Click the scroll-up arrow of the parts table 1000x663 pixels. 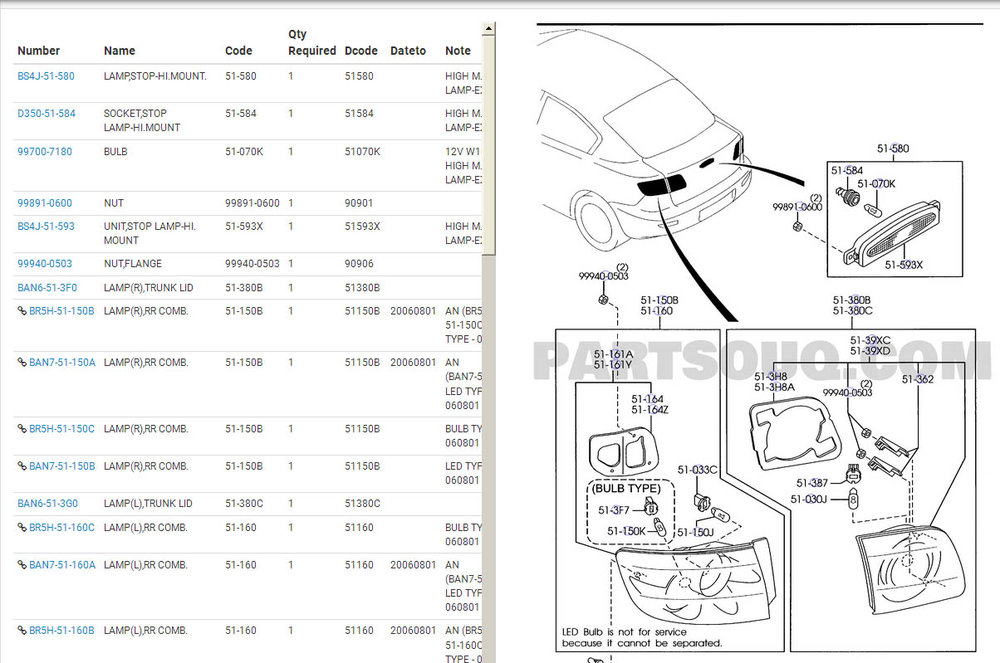tap(489, 29)
